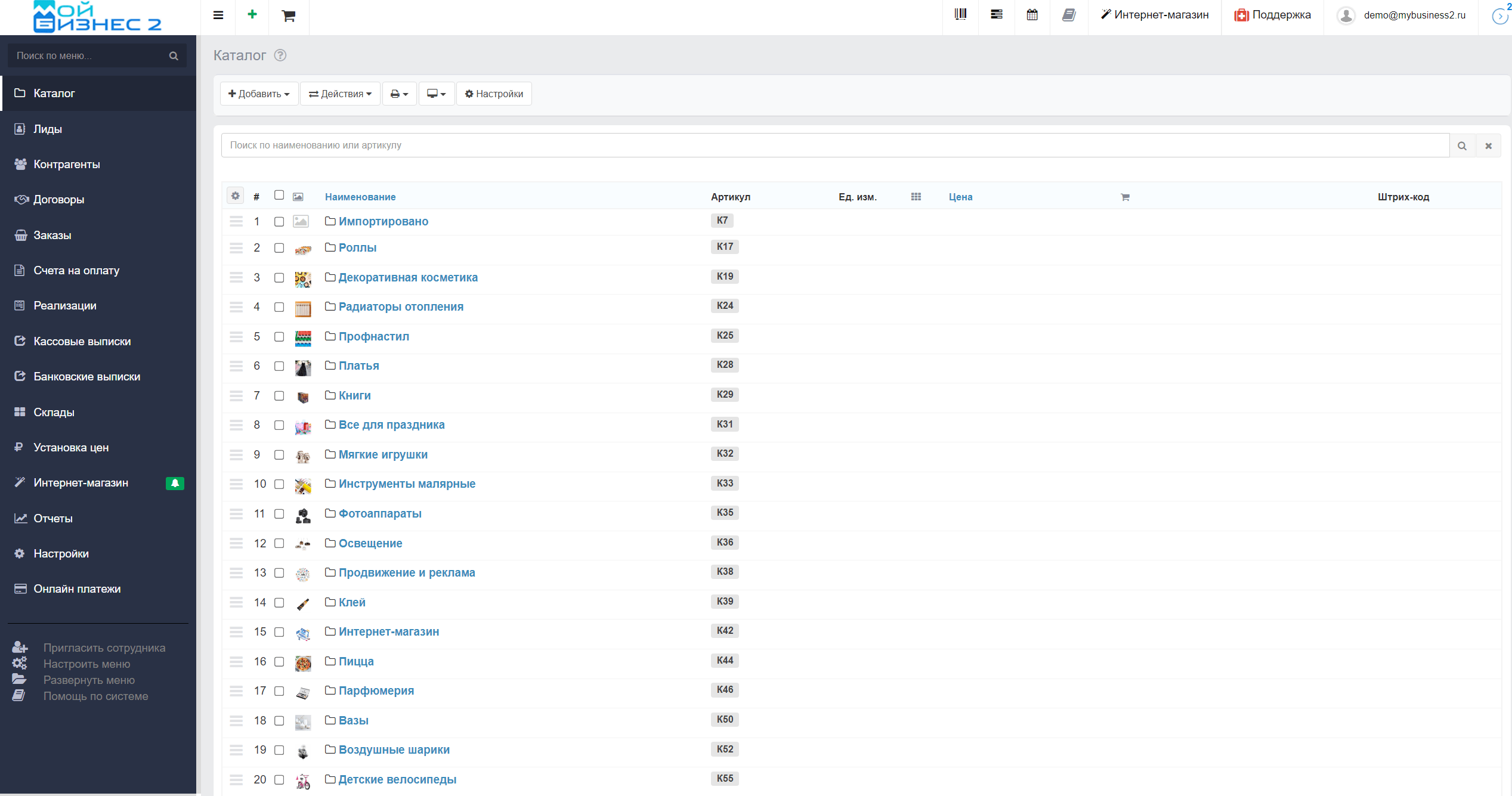Viewport: 1512px width, 796px height.
Task: Open the Действия dropdown menu
Action: [340, 94]
